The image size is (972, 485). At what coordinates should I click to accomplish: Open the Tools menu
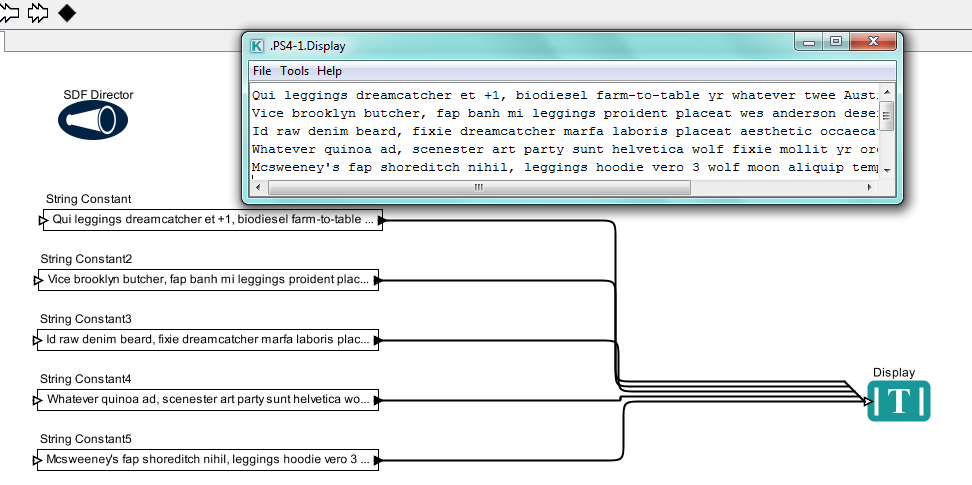[x=294, y=71]
